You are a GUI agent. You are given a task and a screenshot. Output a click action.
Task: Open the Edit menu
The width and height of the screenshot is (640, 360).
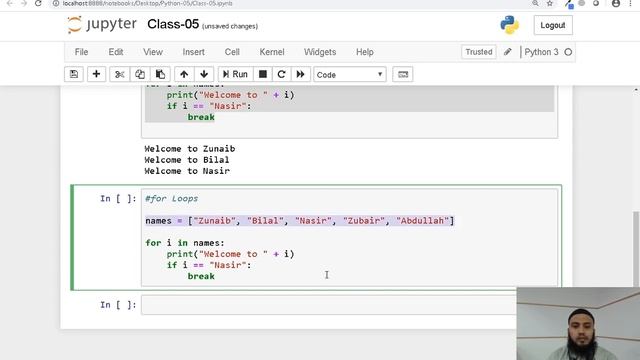pyautogui.click(x=116, y=52)
